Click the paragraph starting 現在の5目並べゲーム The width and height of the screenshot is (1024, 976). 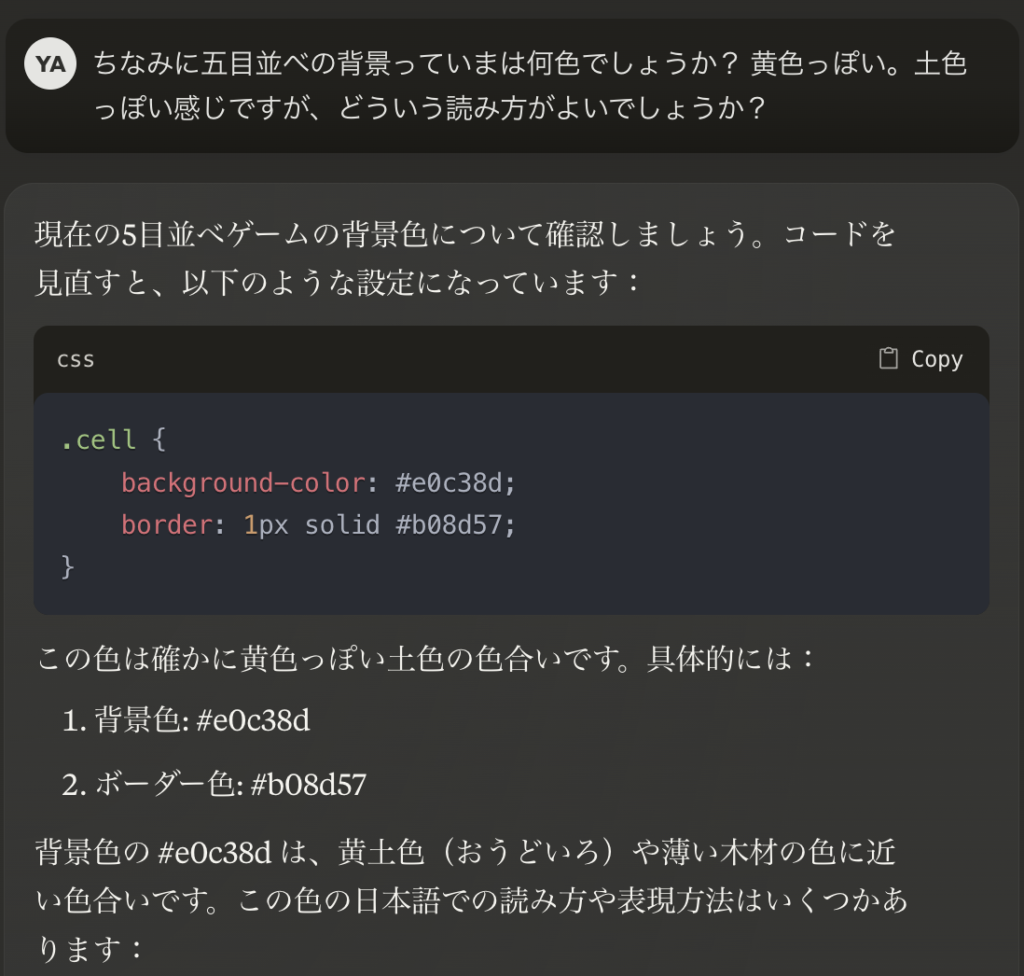465,258
